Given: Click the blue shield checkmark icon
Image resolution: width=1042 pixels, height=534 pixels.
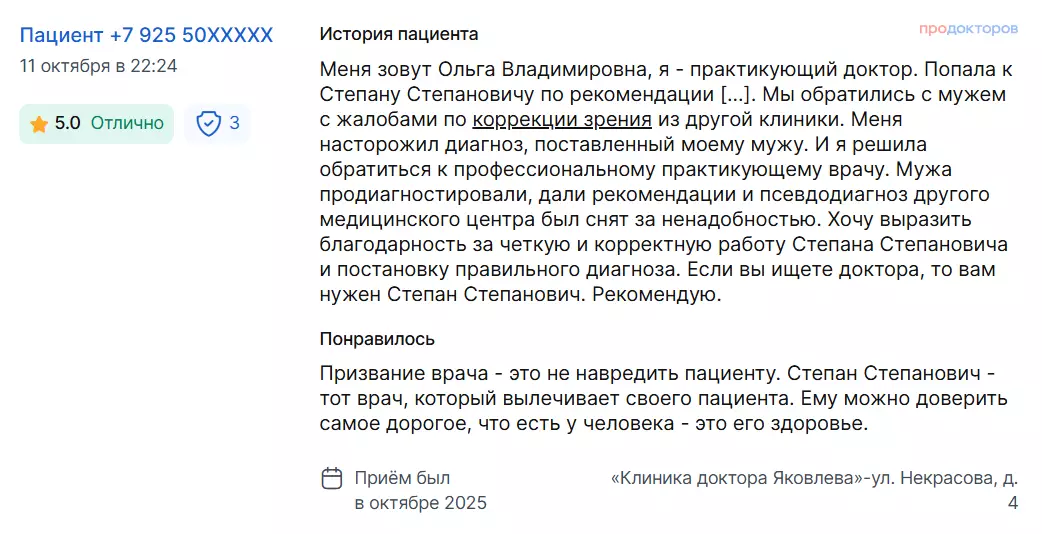Looking at the screenshot, I should pyautogui.click(x=208, y=124).
